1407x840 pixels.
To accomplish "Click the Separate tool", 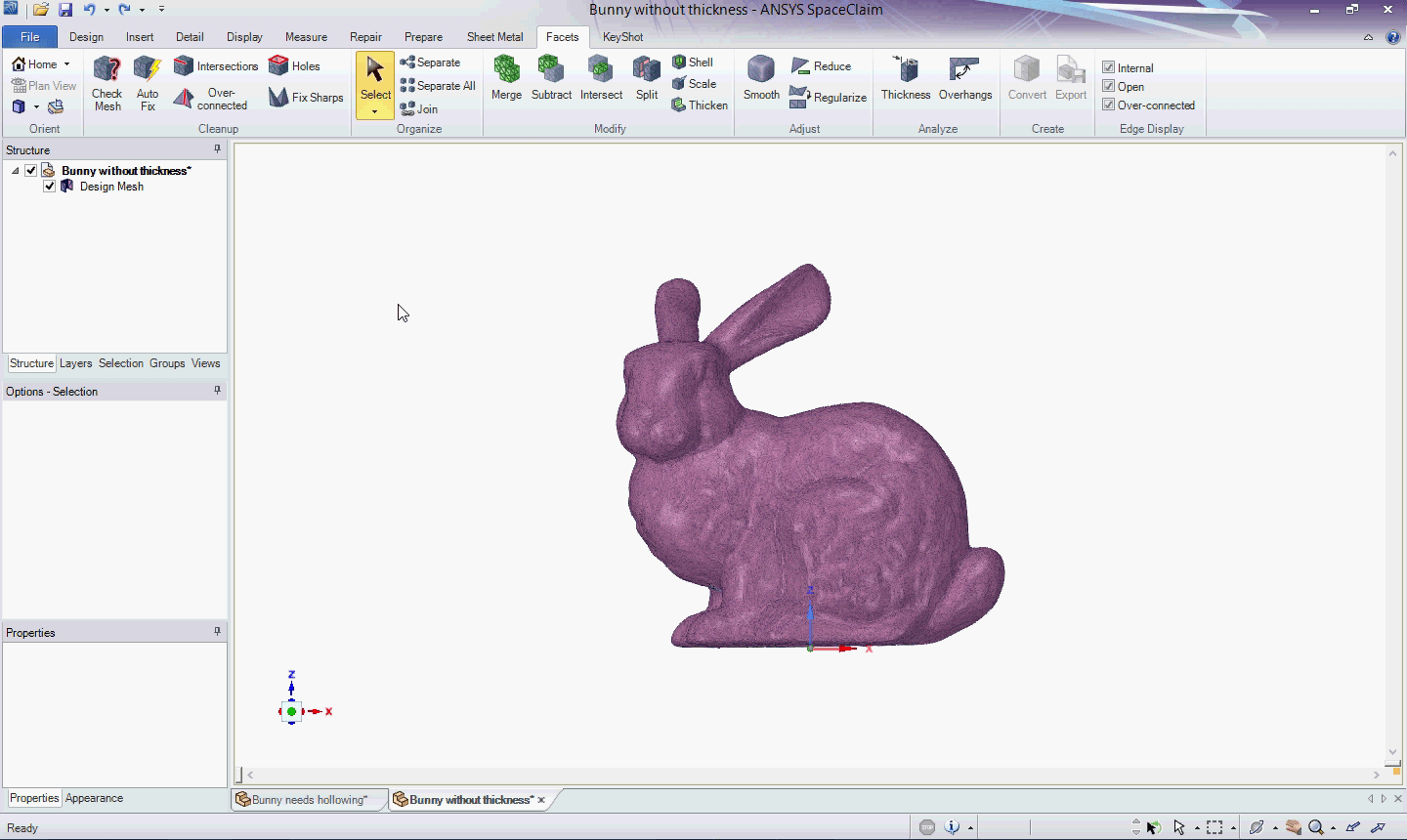I will pos(430,63).
